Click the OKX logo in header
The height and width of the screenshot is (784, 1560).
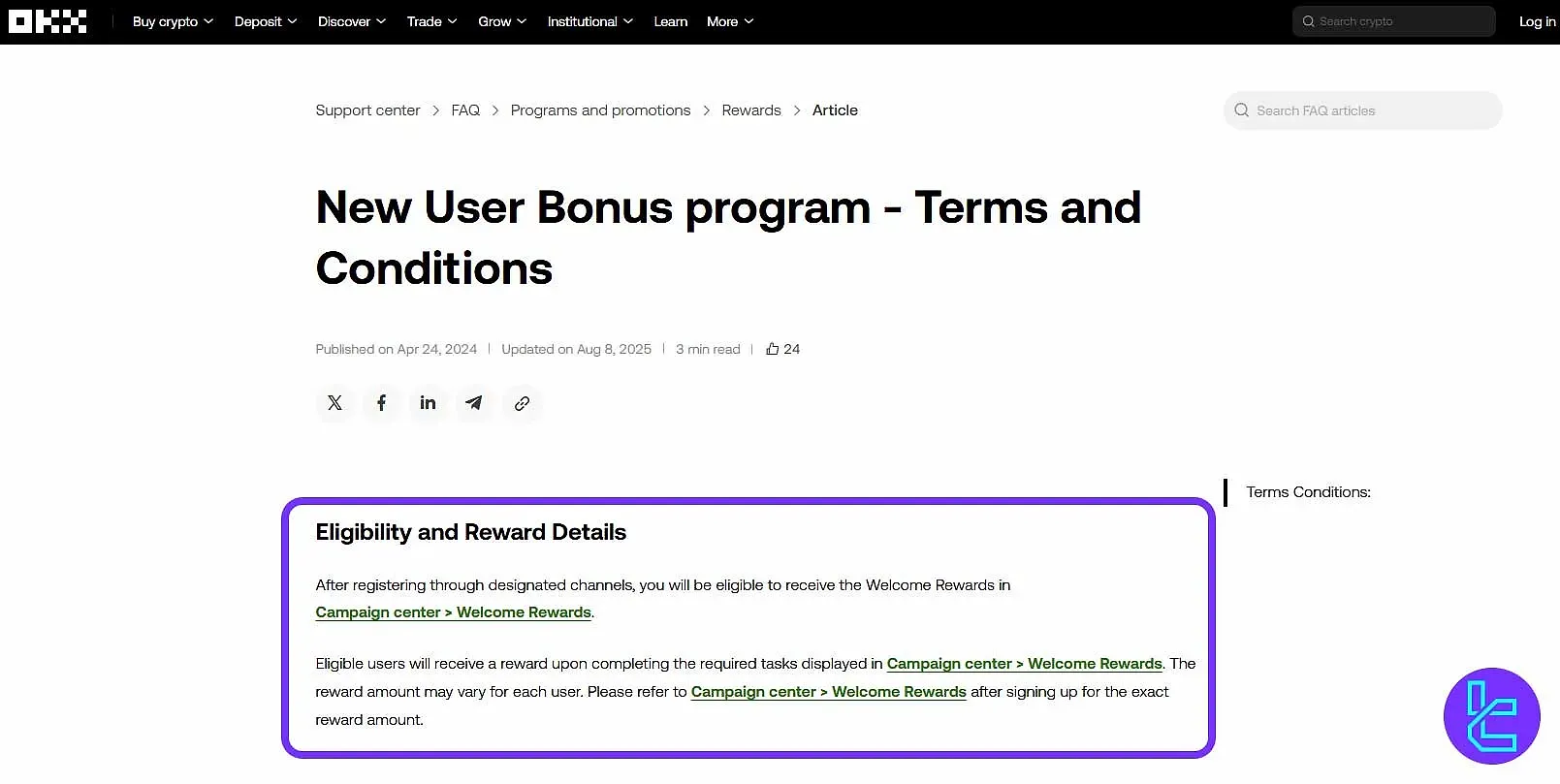coord(48,21)
